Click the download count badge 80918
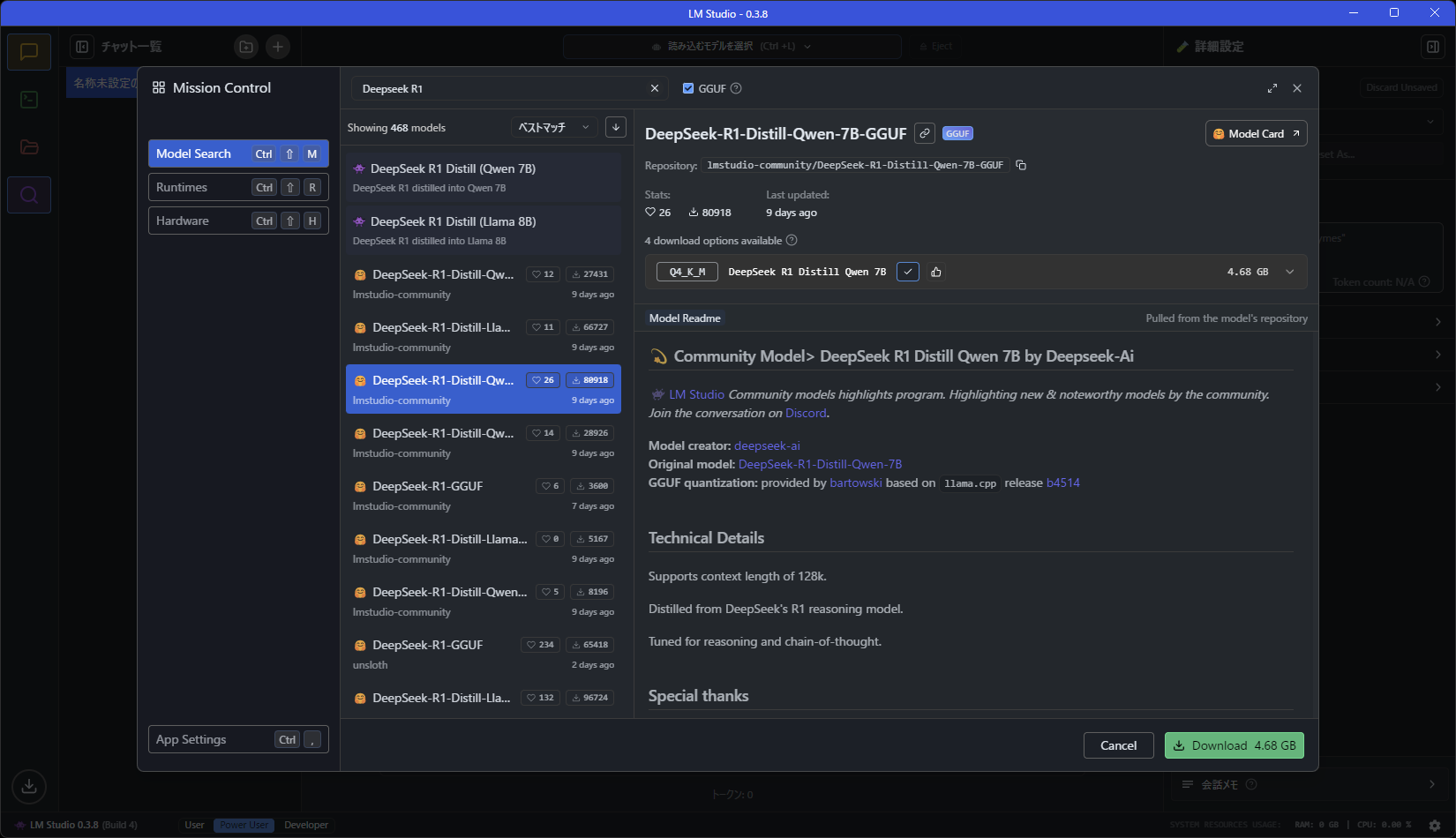1456x838 pixels. (x=590, y=380)
